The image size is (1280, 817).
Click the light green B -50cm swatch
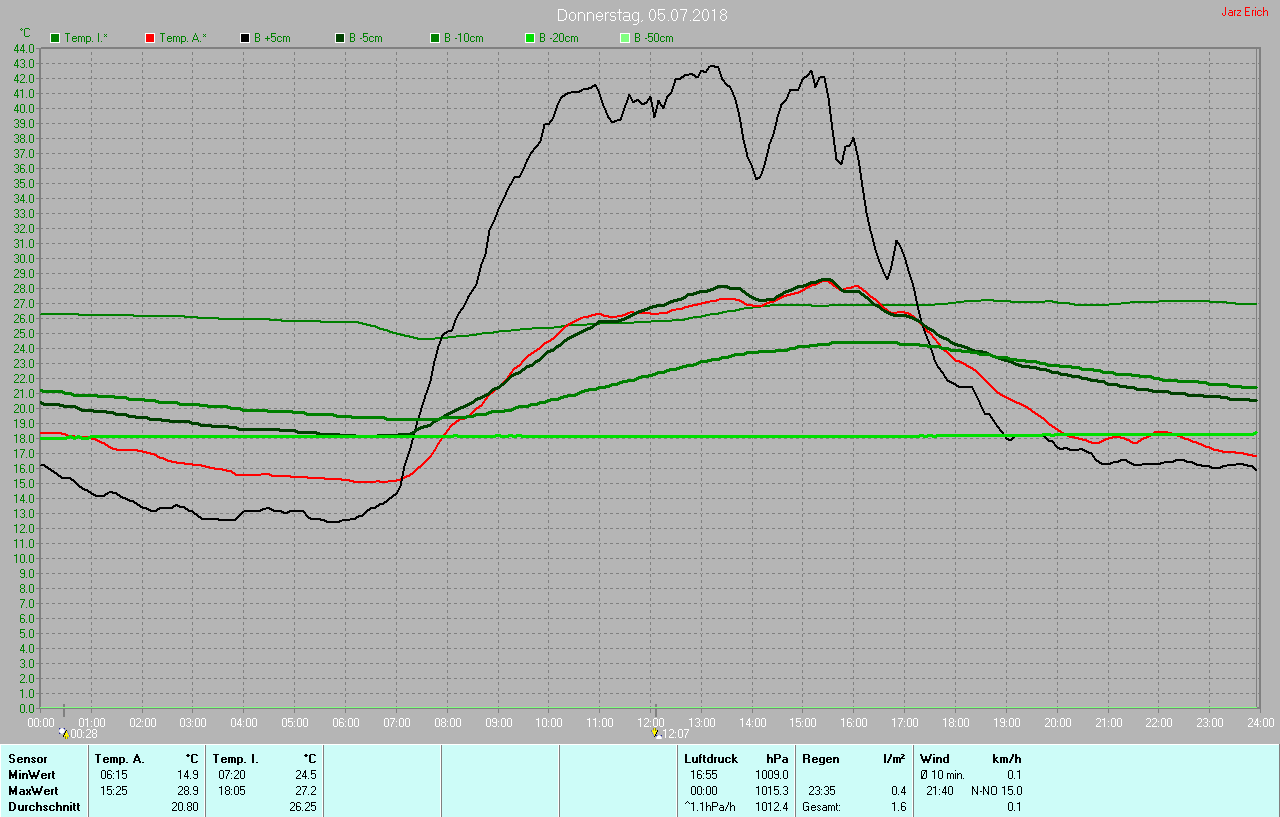(625, 38)
